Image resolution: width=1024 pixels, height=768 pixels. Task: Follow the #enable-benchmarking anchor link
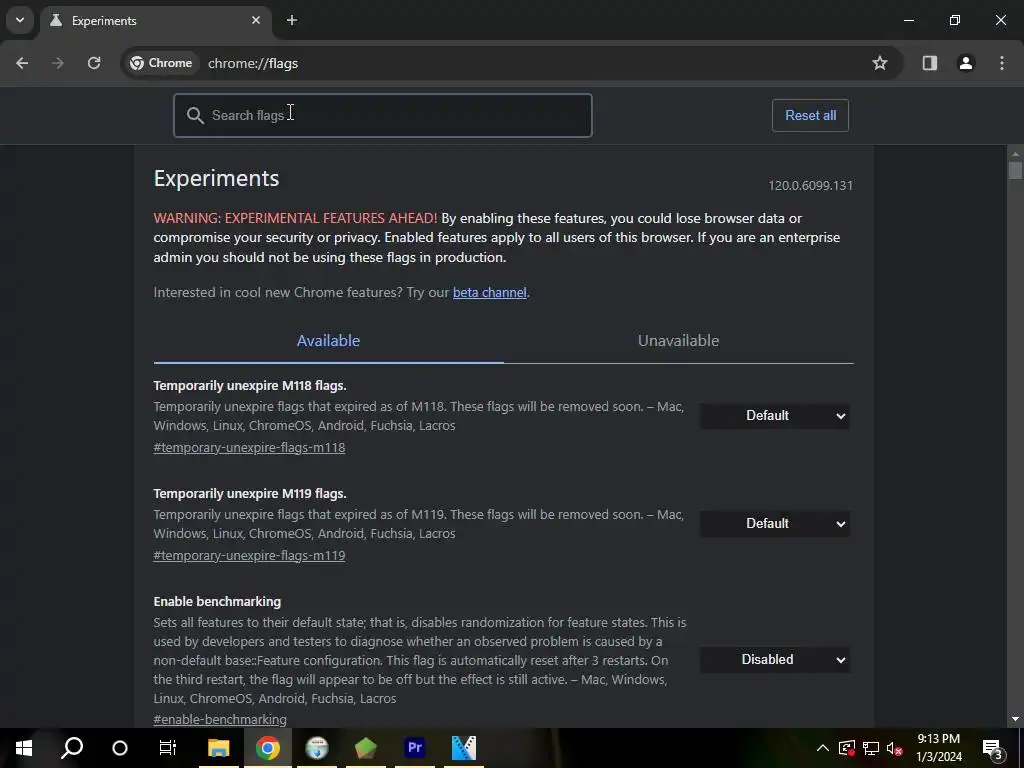tap(220, 719)
